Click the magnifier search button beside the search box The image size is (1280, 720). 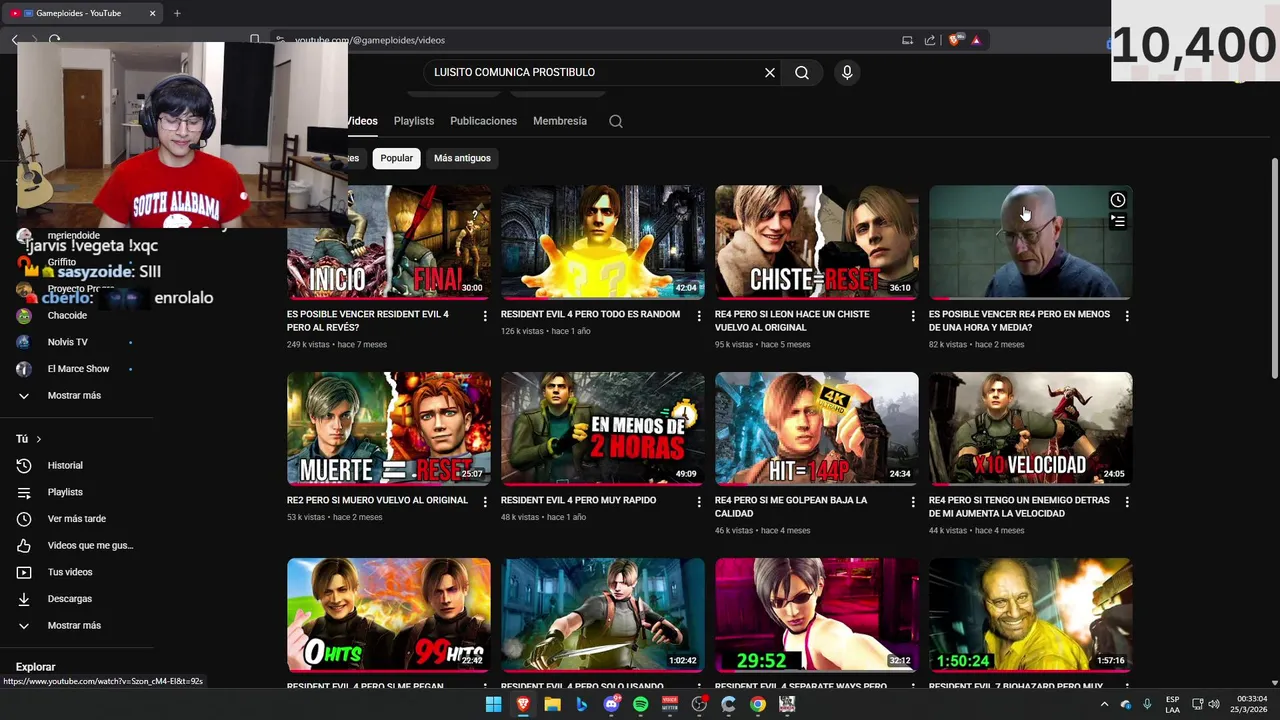(x=802, y=72)
